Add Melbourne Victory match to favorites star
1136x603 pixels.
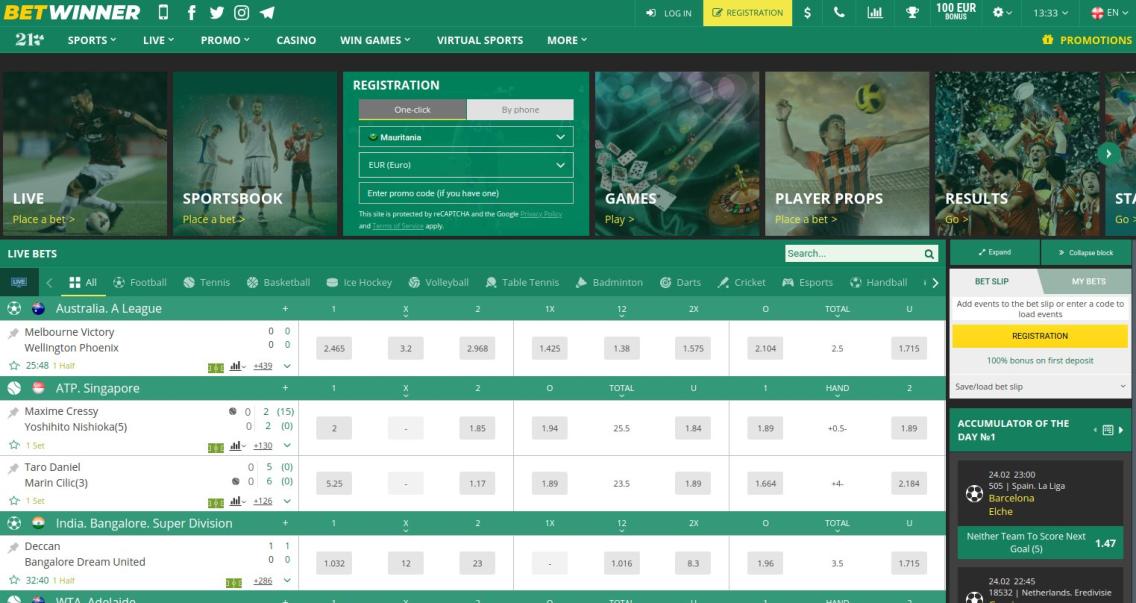coord(14,365)
